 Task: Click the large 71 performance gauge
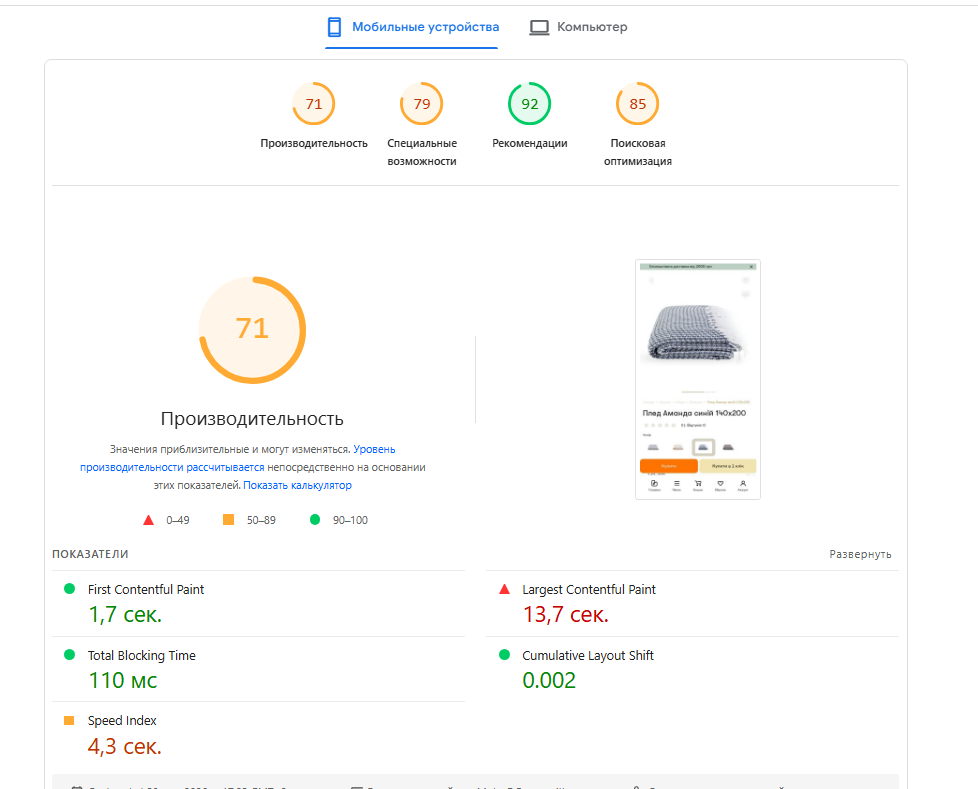click(252, 329)
